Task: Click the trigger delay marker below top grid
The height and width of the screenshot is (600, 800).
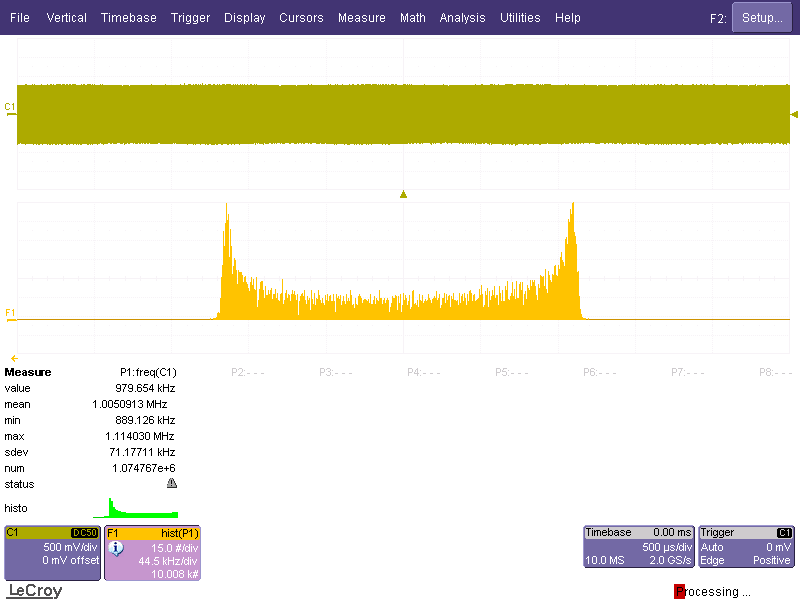Action: coord(403,194)
